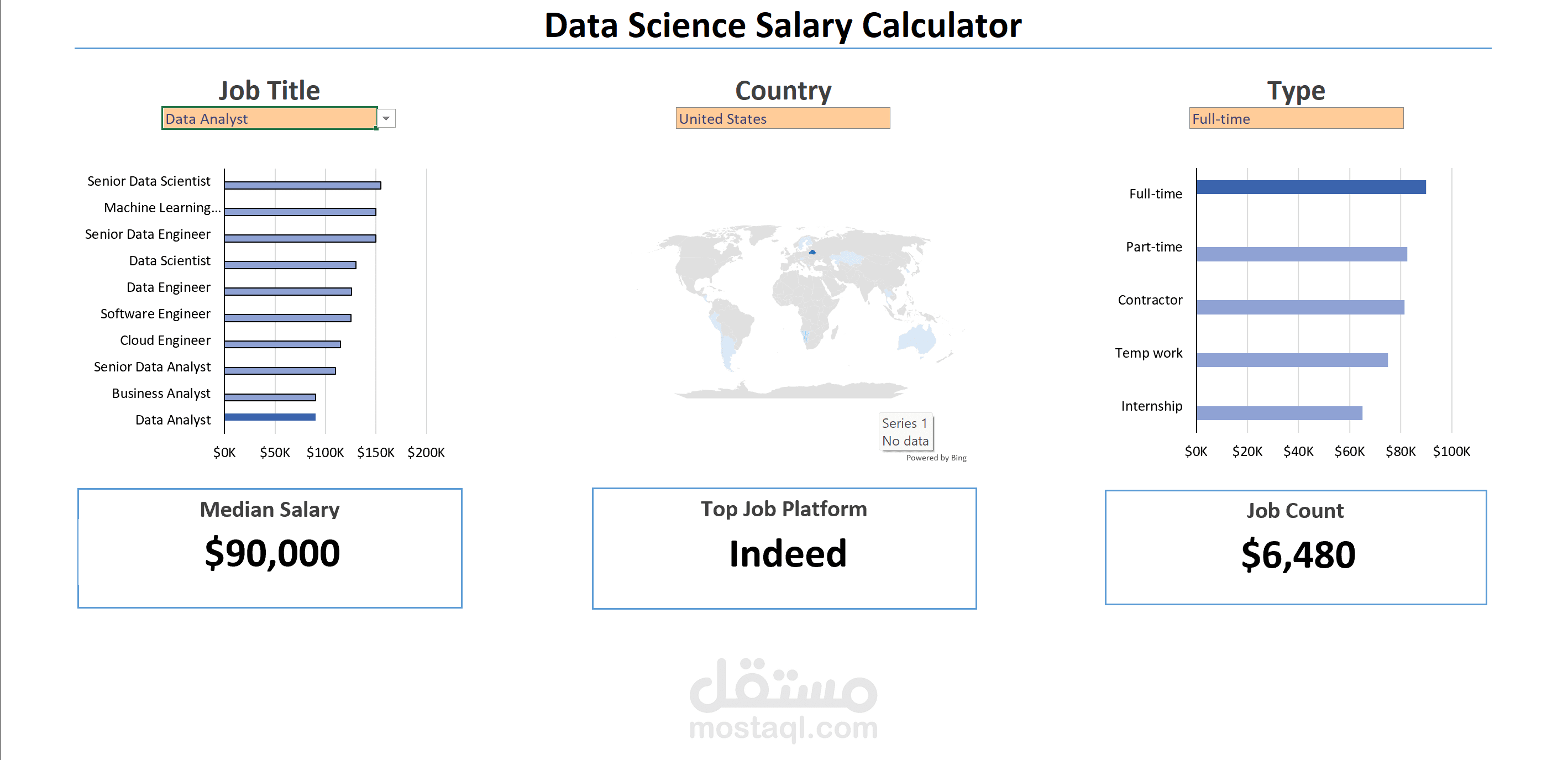Viewport: 1568px width, 760px height.
Task: Click the United States country field
Action: click(783, 119)
